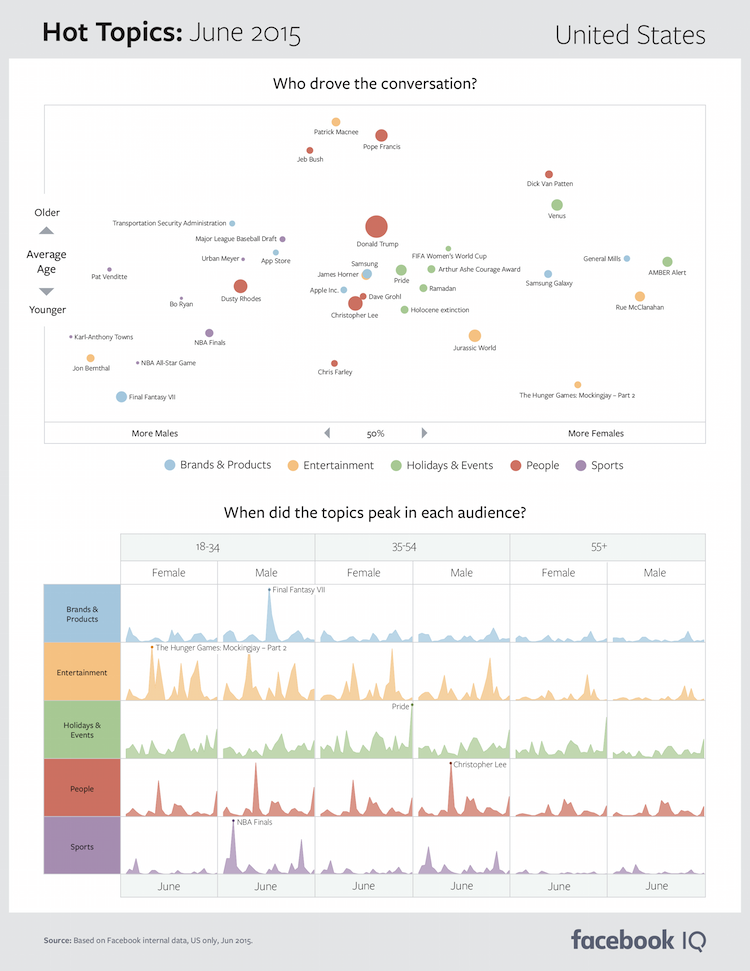Viewport: 750px width, 971px height.
Task: Click the Holidays & Events row label
Action: click(82, 730)
